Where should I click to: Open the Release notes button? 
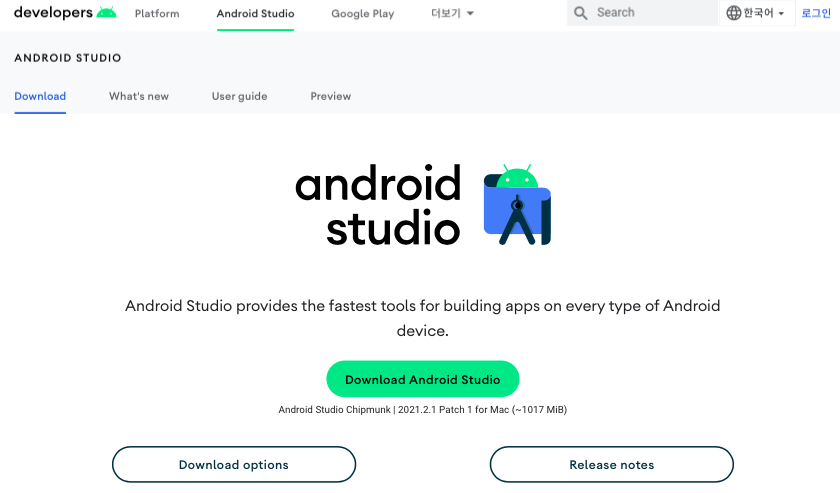pyautogui.click(x=611, y=465)
